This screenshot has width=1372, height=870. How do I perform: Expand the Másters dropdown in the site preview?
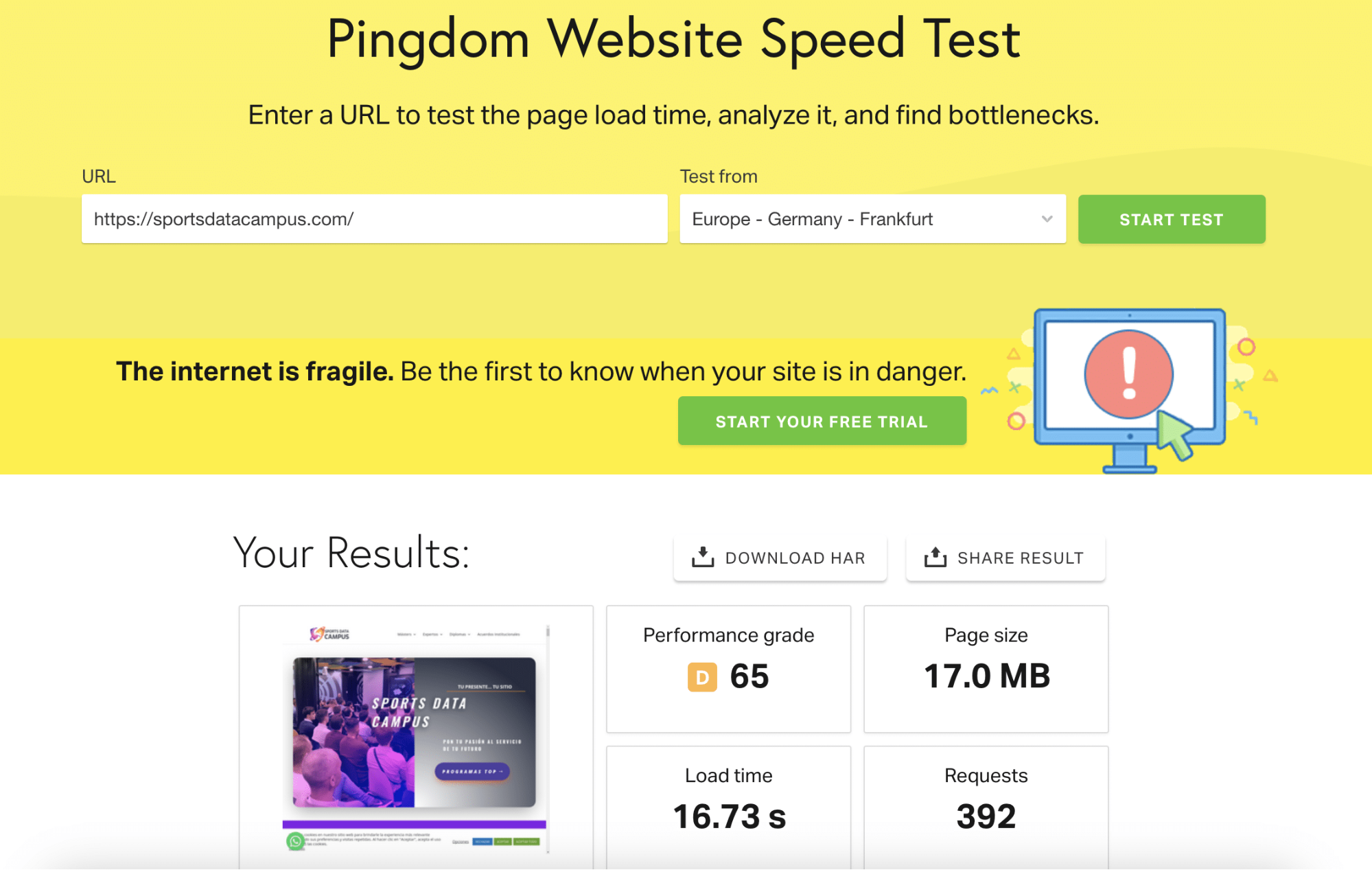405,634
